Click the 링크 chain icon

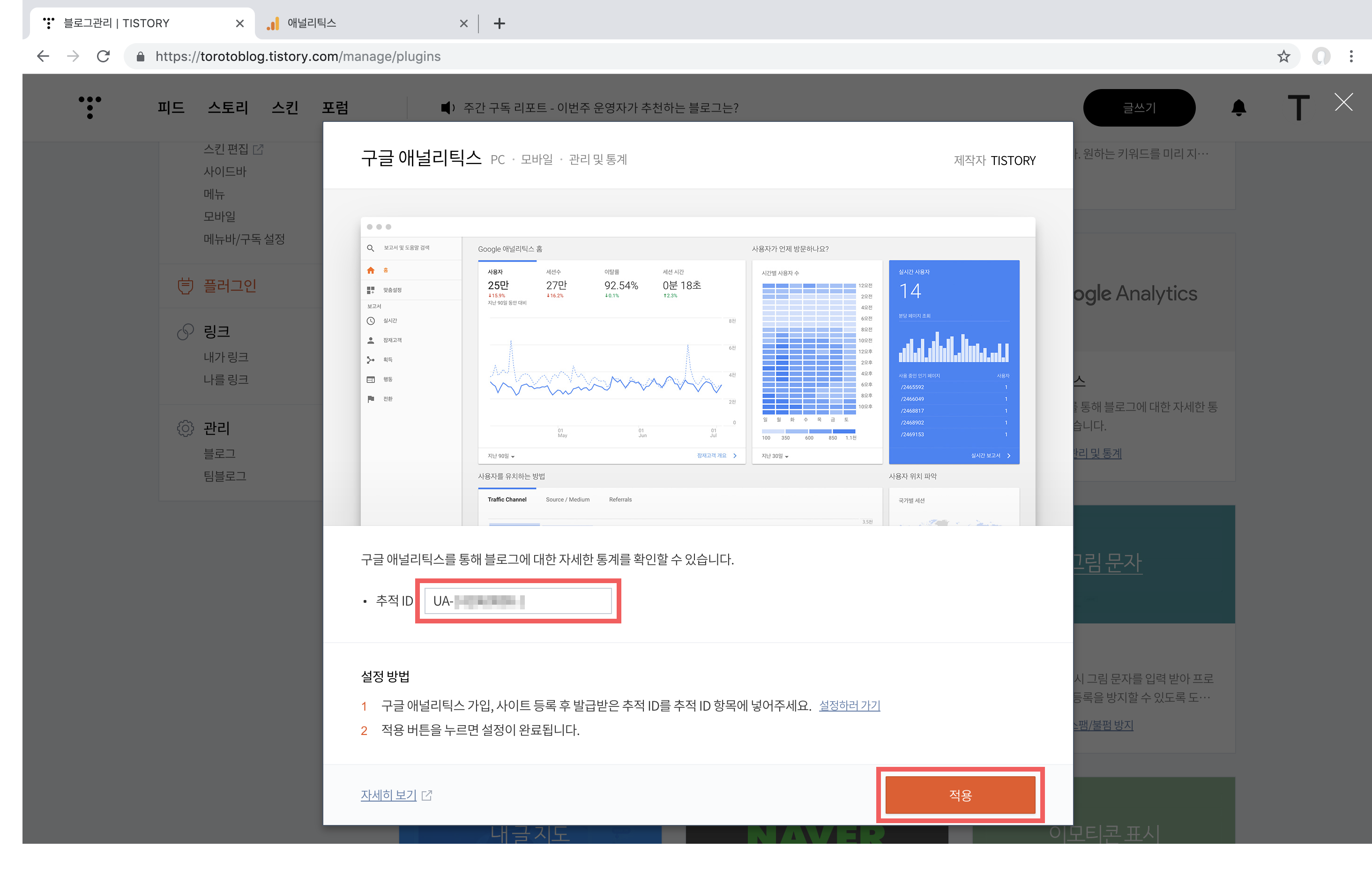click(x=185, y=332)
